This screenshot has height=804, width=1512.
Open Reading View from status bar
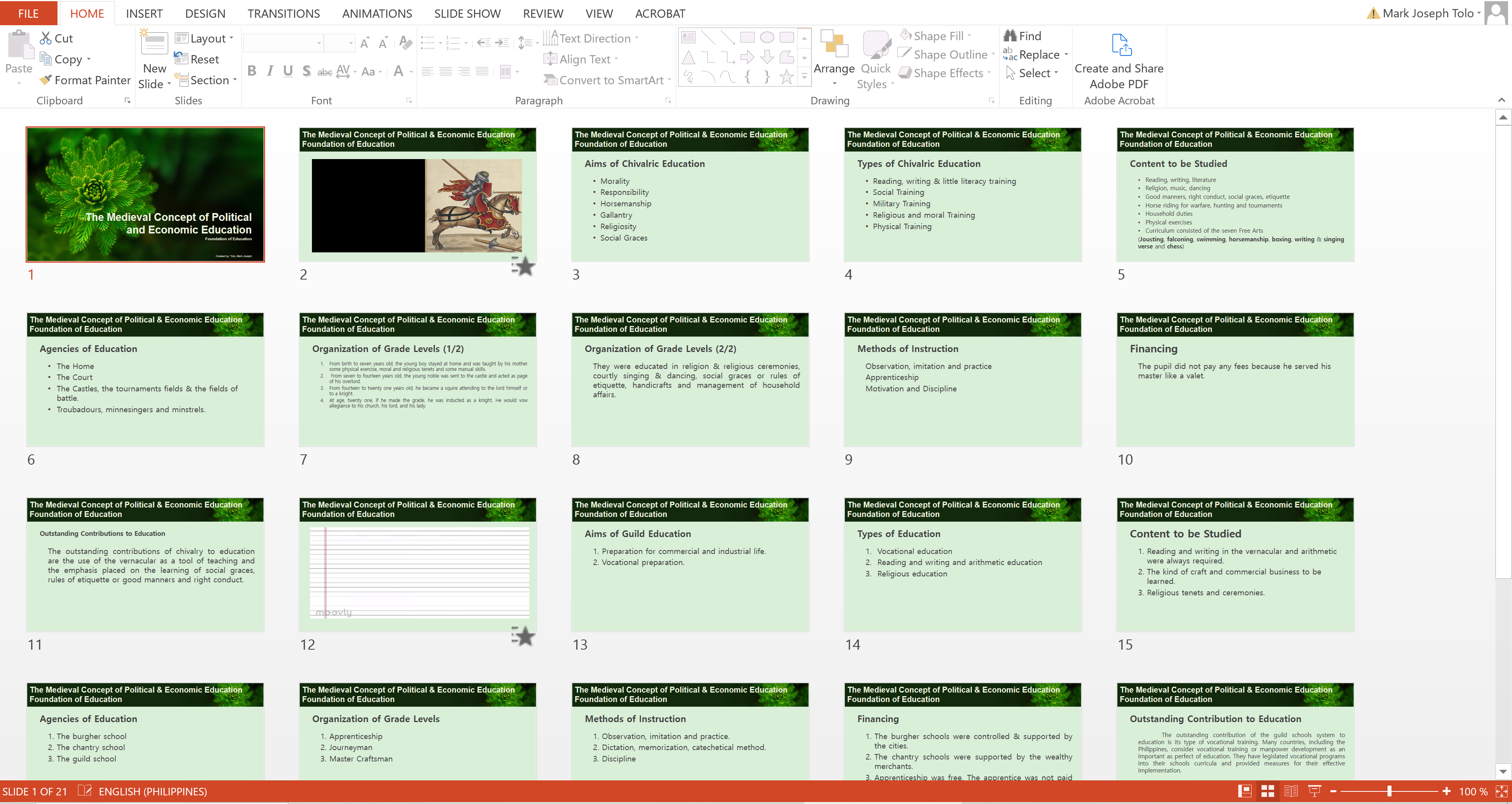[x=1291, y=791]
